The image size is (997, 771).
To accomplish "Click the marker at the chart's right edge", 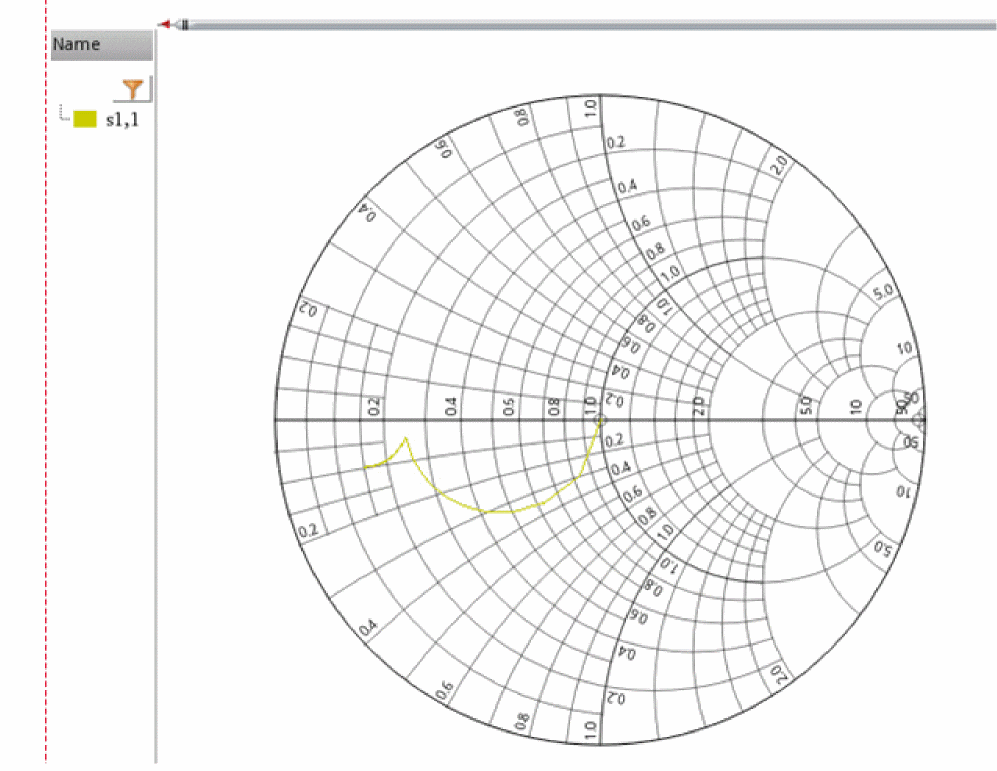I will click(919, 421).
